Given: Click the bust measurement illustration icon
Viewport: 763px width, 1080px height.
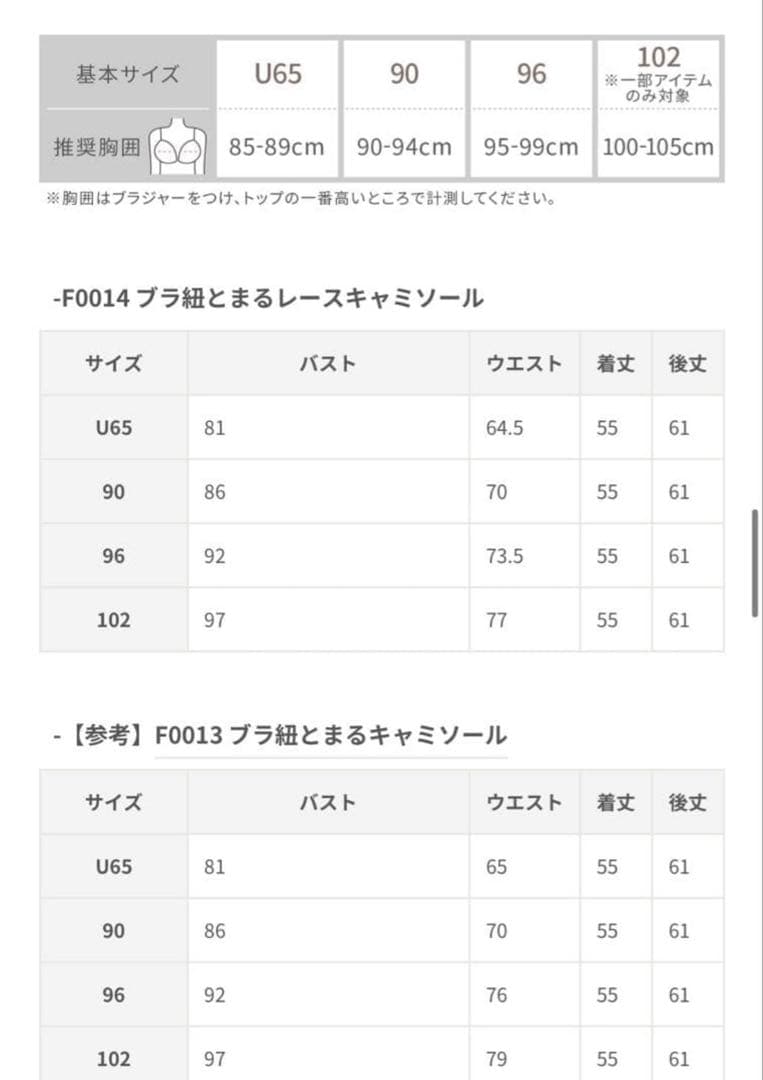Looking at the screenshot, I should pyautogui.click(x=177, y=148).
